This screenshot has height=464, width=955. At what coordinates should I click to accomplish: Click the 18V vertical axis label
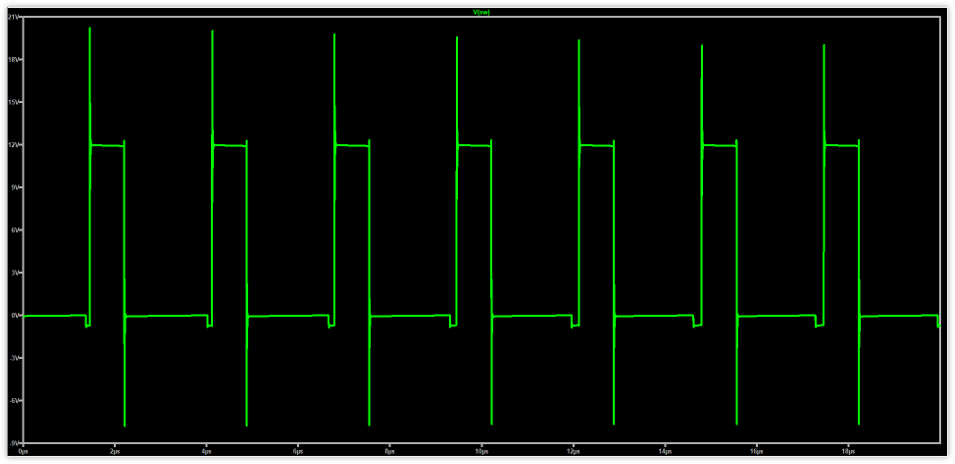(13, 60)
